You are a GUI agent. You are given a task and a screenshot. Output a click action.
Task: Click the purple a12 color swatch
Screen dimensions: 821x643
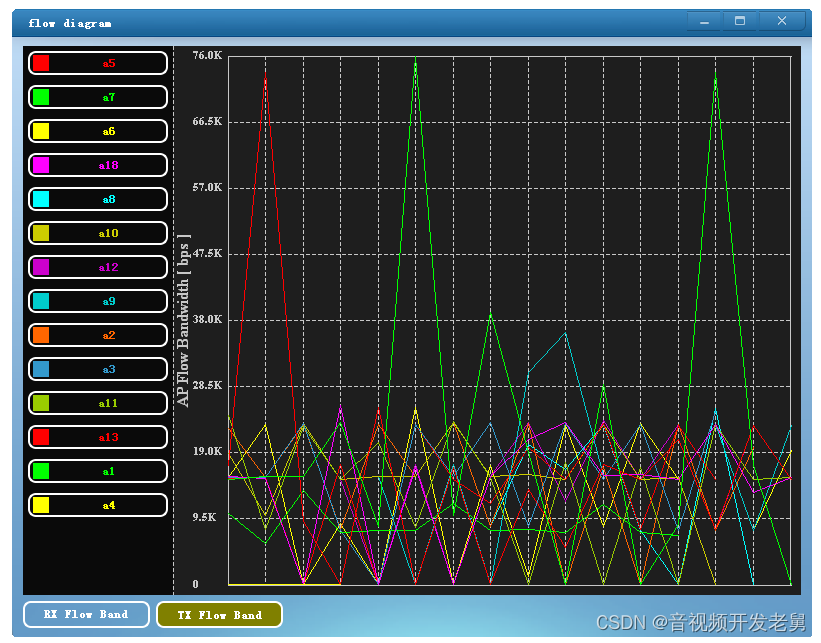(x=41, y=267)
